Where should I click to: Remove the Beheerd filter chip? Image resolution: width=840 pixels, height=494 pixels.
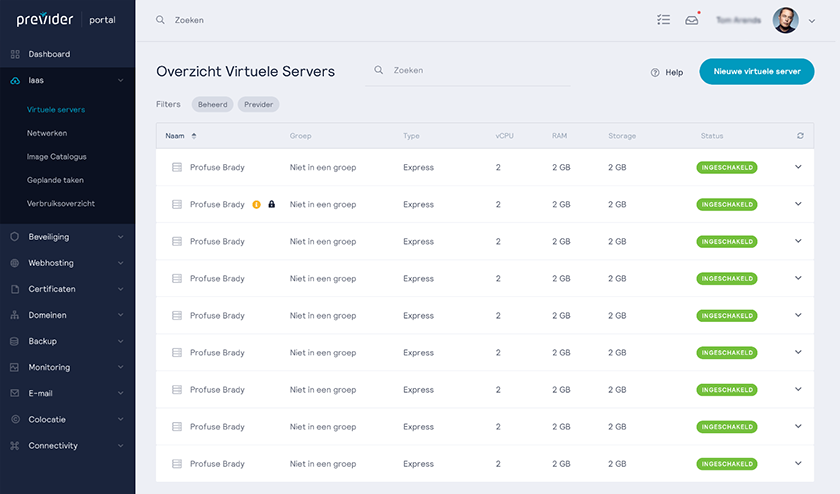[x=212, y=104]
